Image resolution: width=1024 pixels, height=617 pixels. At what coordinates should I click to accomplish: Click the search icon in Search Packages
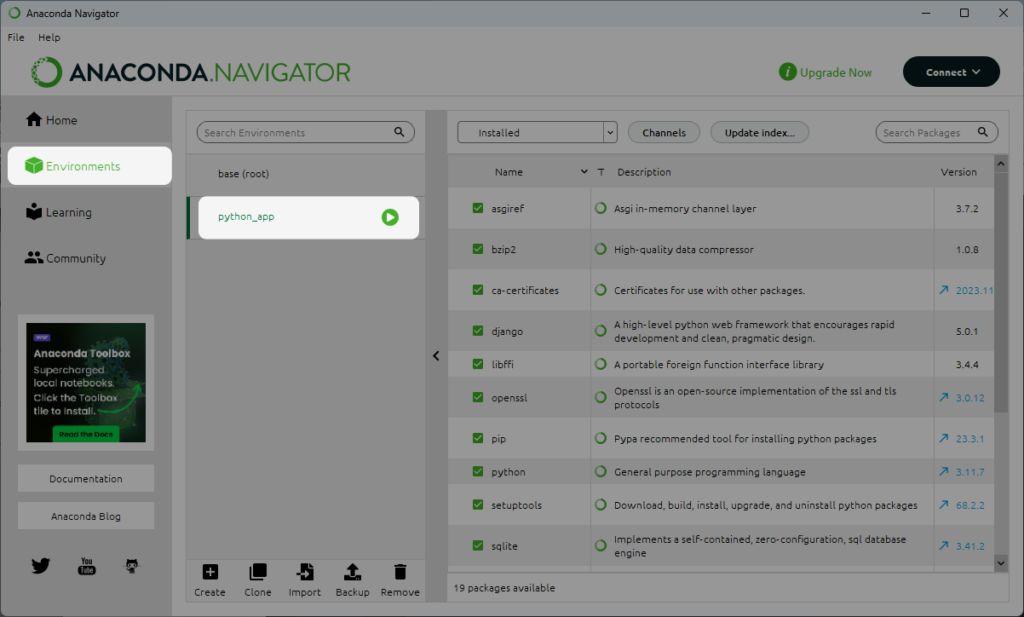coord(983,132)
